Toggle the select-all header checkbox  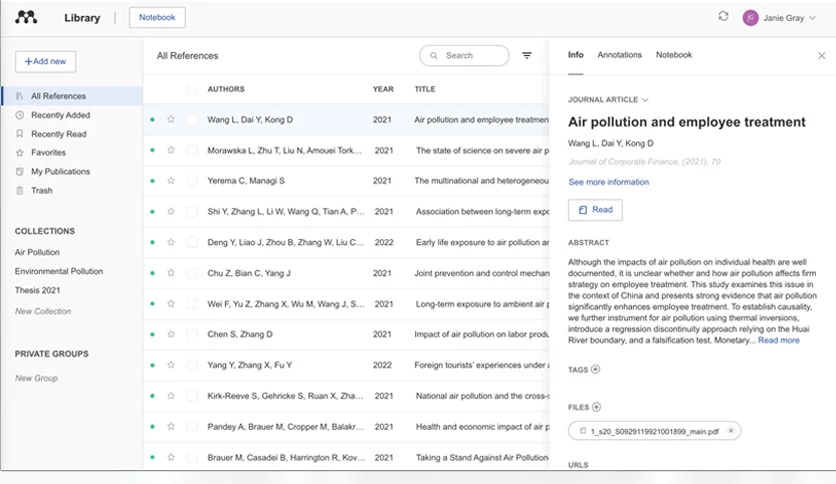[x=192, y=89]
